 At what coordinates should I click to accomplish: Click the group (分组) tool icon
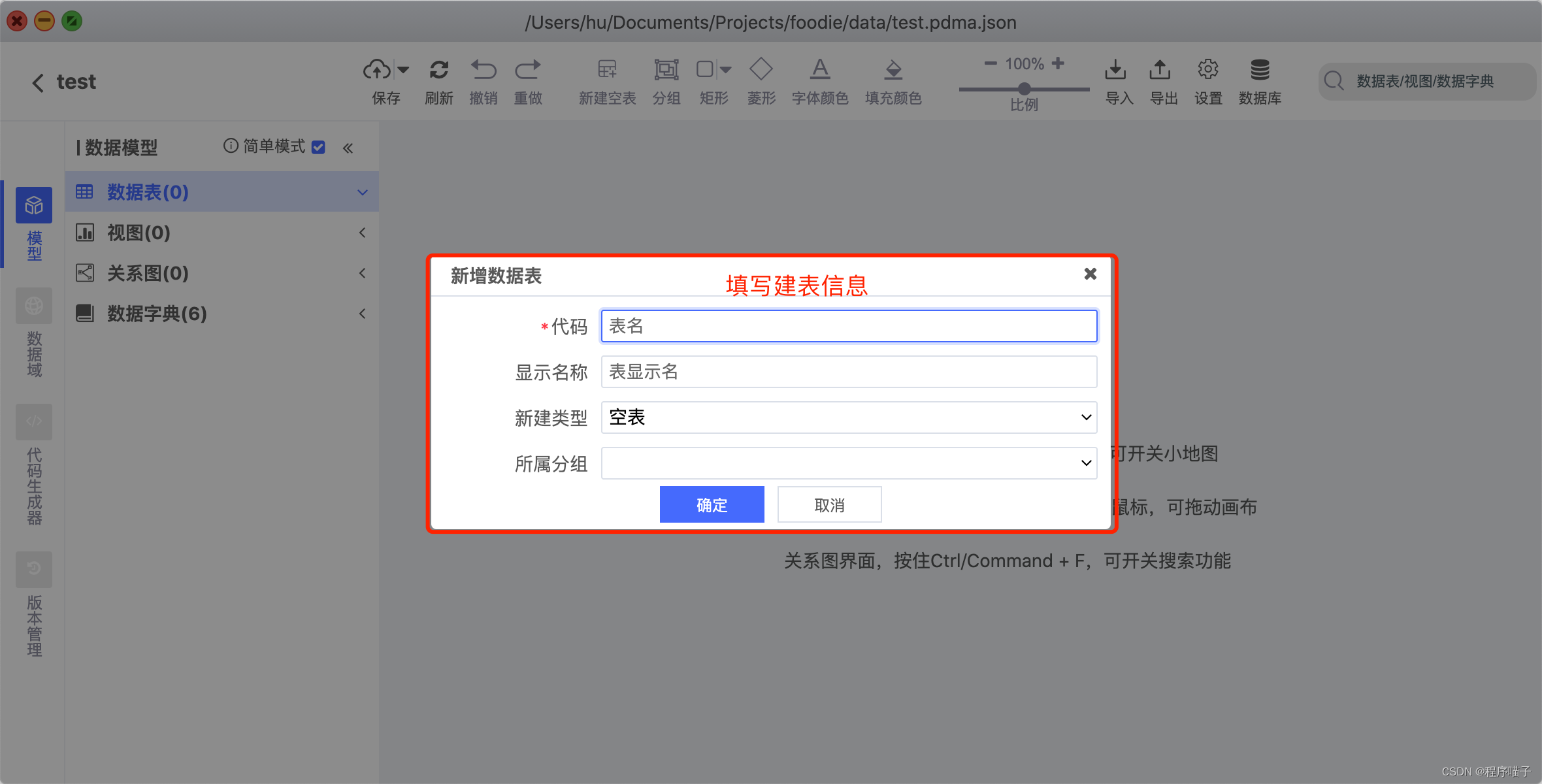pyautogui.click(x=666, y=69)
